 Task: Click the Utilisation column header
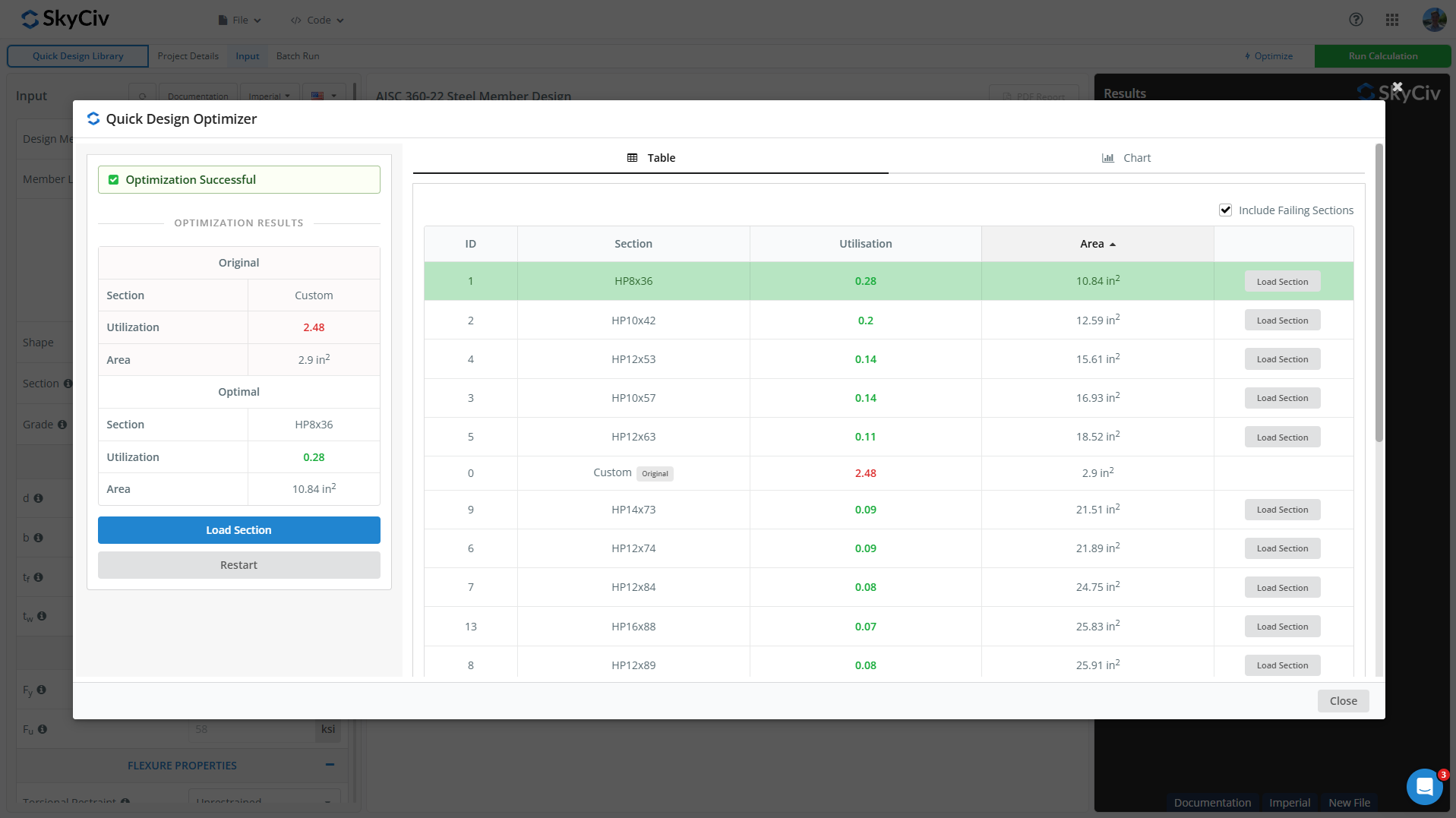coord(866,244)
